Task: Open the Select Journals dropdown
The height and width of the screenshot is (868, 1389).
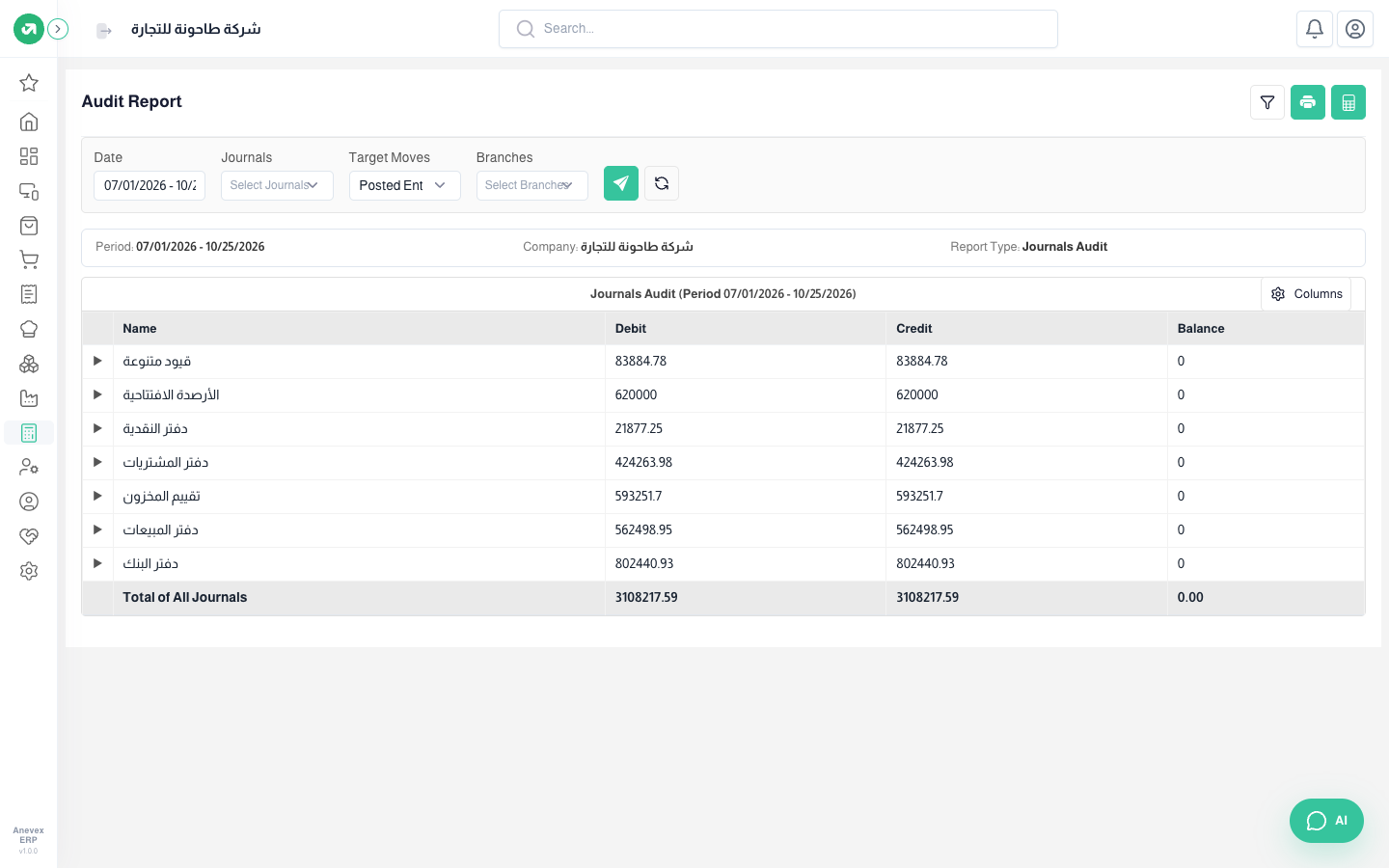Action: [x=277, y=185]
